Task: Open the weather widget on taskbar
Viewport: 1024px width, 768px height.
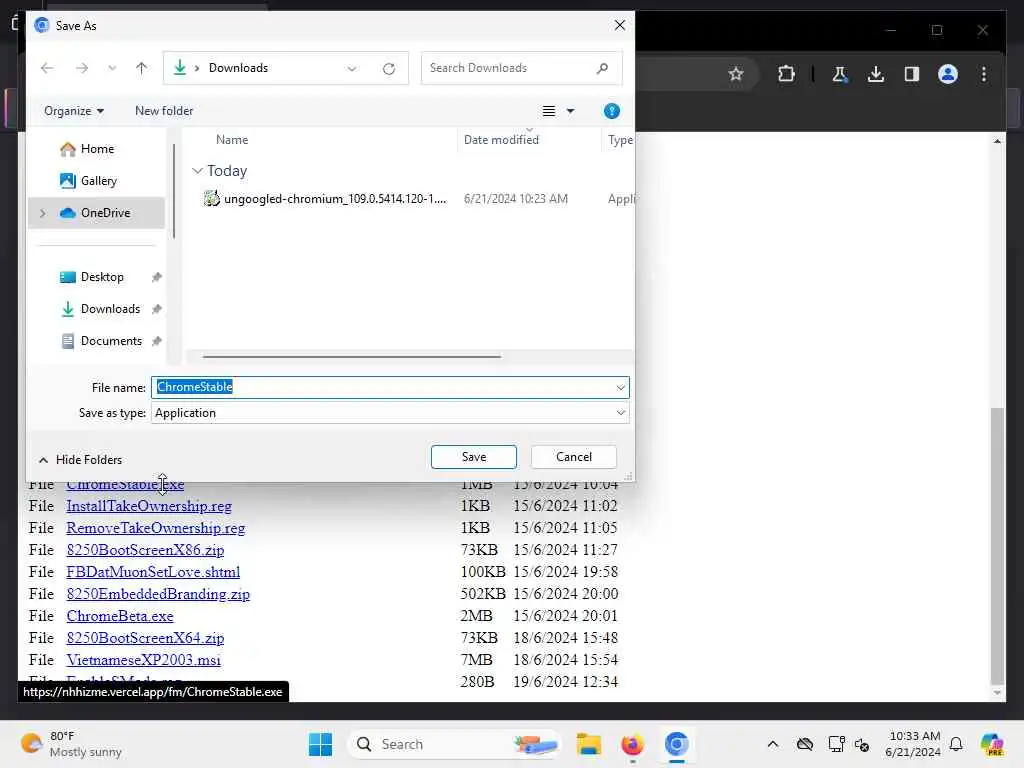Action: point(72,744)
